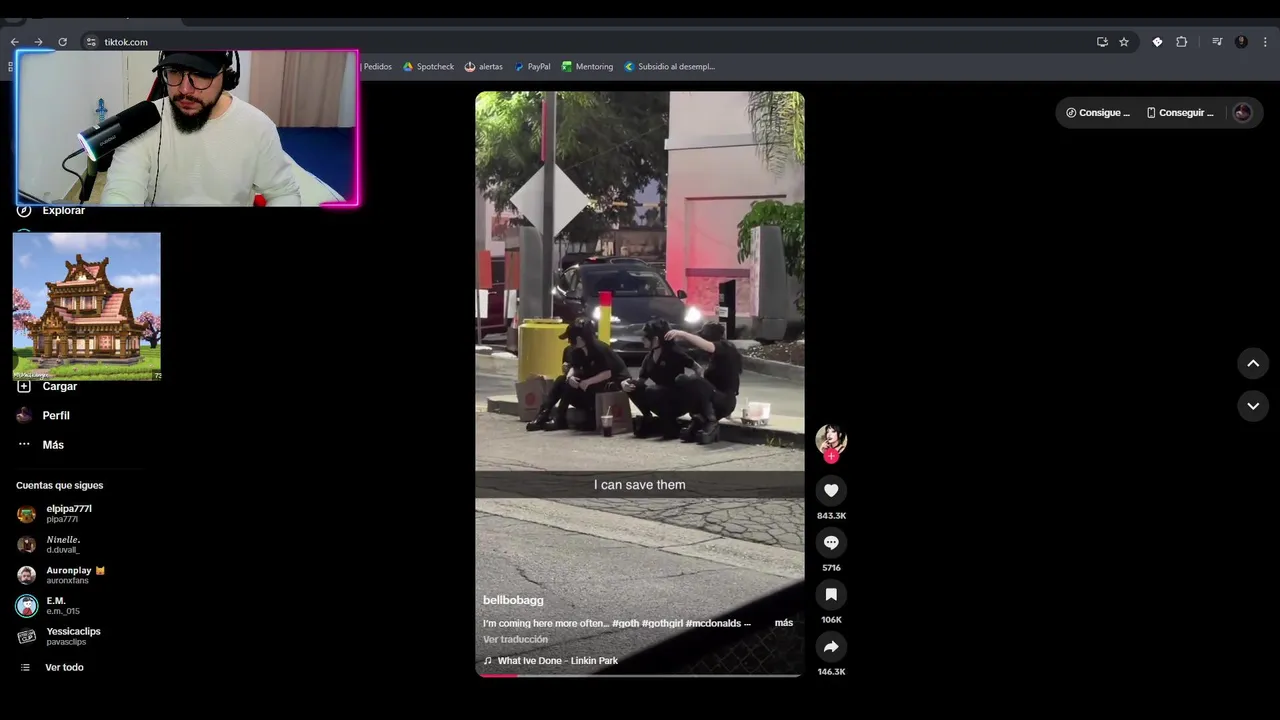This screenshot has width=1280, height=720.
Task: Like the video with the heart icon
Action: [830, 490]
